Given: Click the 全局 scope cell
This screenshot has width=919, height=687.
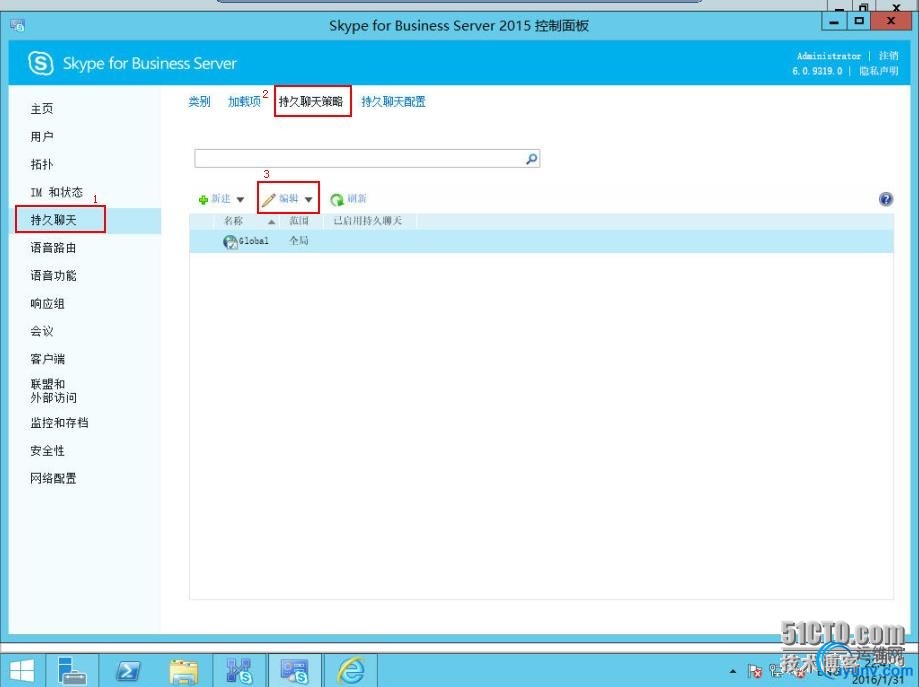Looking at the screenshot, I should [x=299, y=240].
